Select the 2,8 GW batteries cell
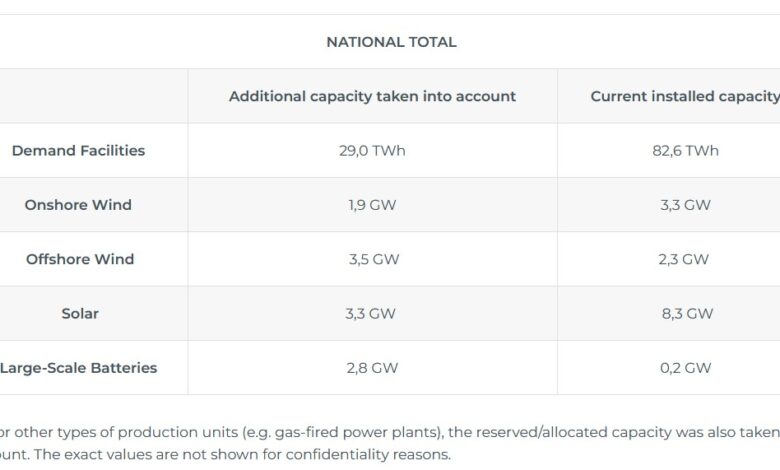This screenshot has height=470, width=780. coord(372,368)
